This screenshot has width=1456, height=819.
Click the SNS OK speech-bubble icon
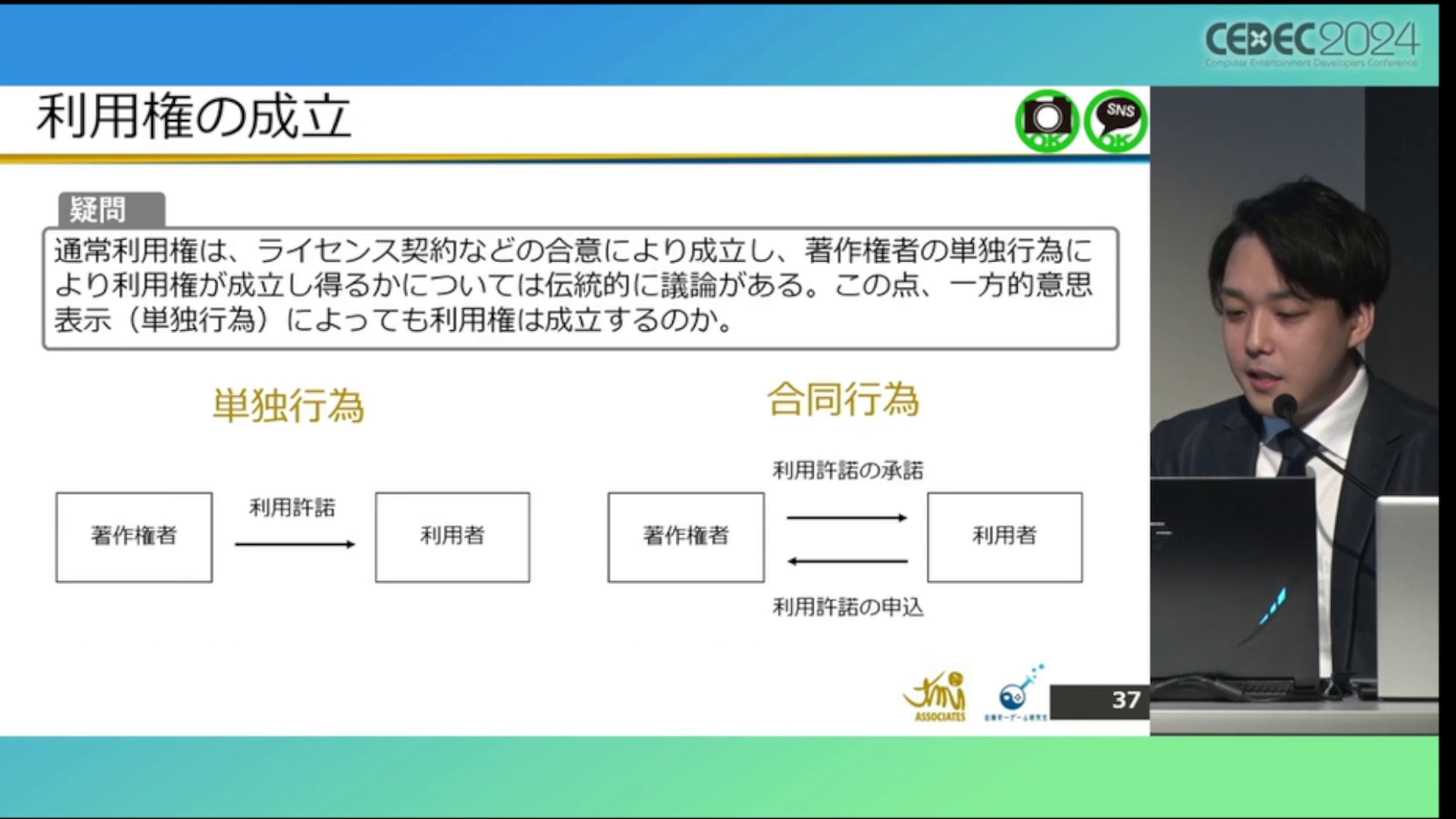(x=1116, y=121)
